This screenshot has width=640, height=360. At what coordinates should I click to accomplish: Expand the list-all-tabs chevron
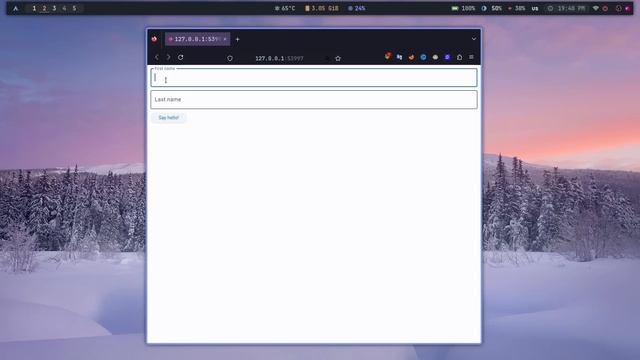click(x=474, y=39)
